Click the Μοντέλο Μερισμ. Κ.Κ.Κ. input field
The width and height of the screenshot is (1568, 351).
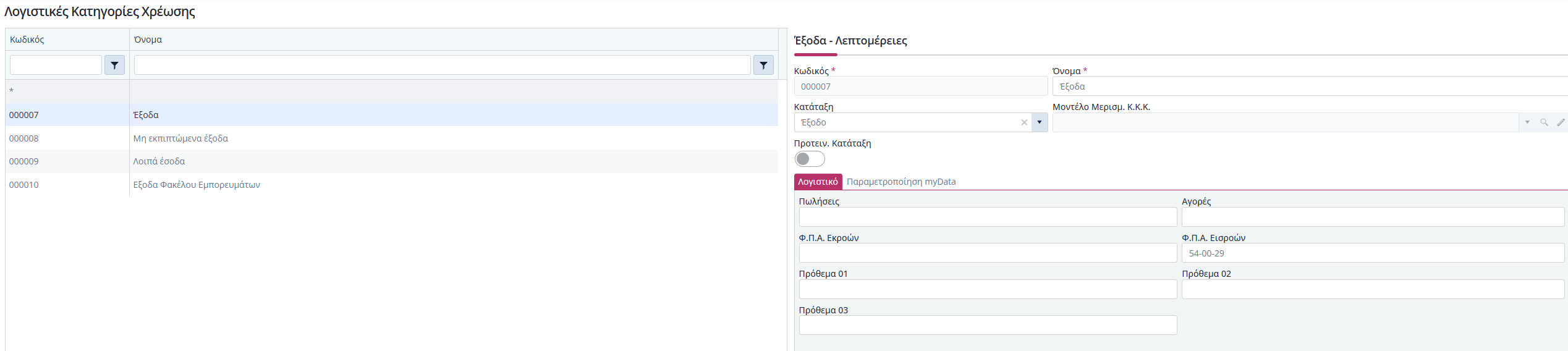1286,122
